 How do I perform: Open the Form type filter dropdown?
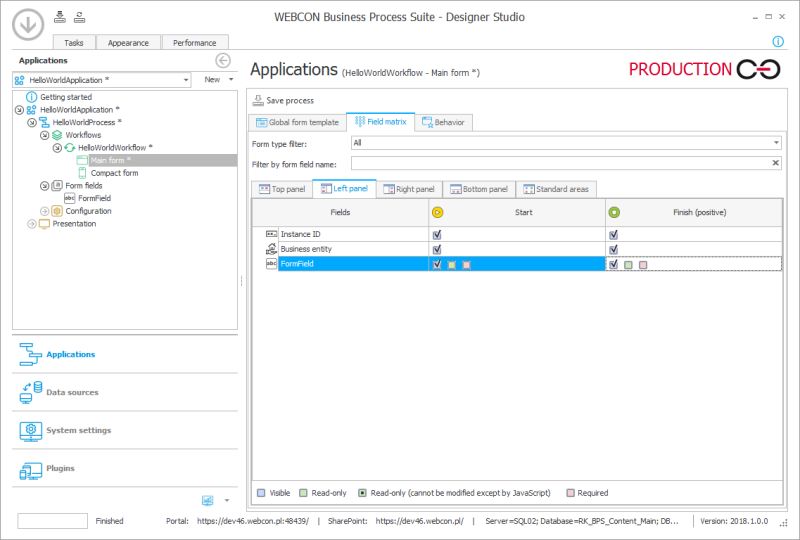pos(776,143)
